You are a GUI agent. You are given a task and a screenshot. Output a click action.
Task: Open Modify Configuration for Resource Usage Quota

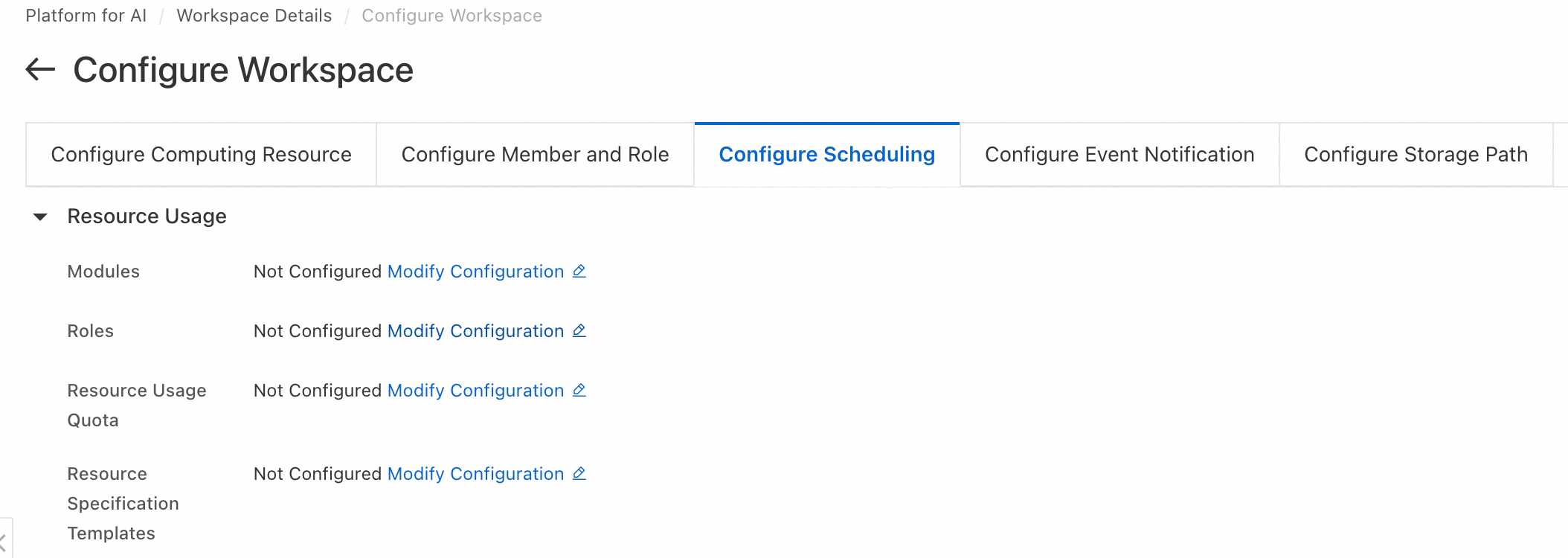coord(475,391)
